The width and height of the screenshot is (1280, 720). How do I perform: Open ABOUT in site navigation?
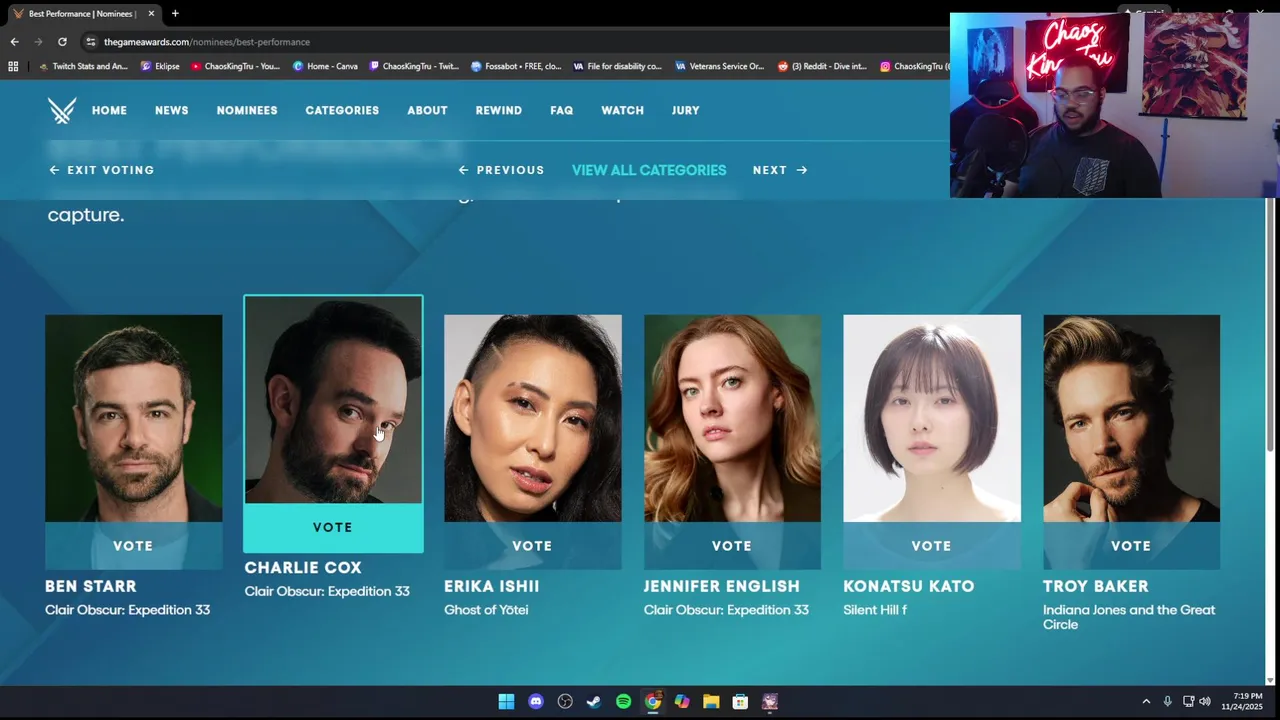427,110
